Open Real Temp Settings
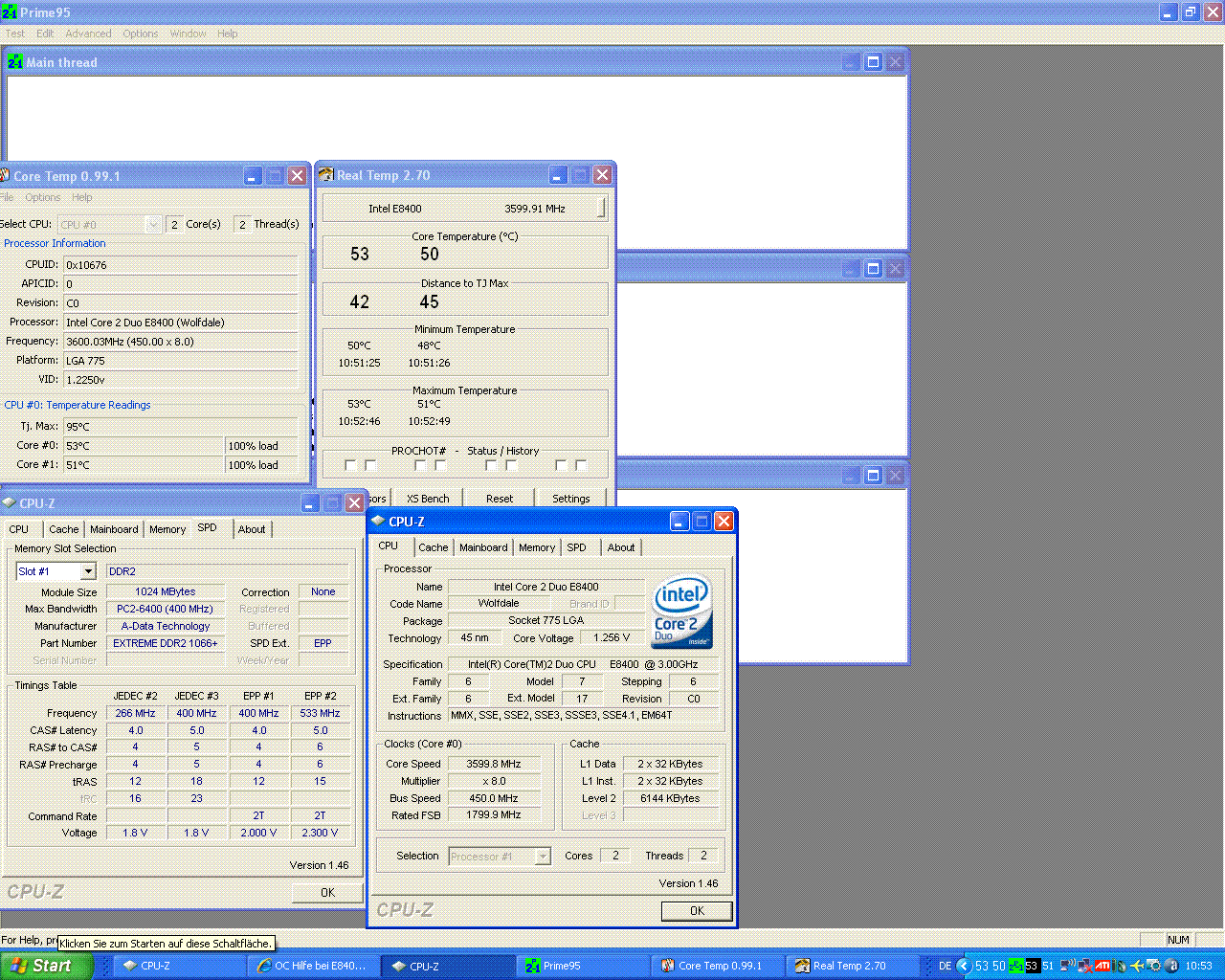 pos(570,499)
